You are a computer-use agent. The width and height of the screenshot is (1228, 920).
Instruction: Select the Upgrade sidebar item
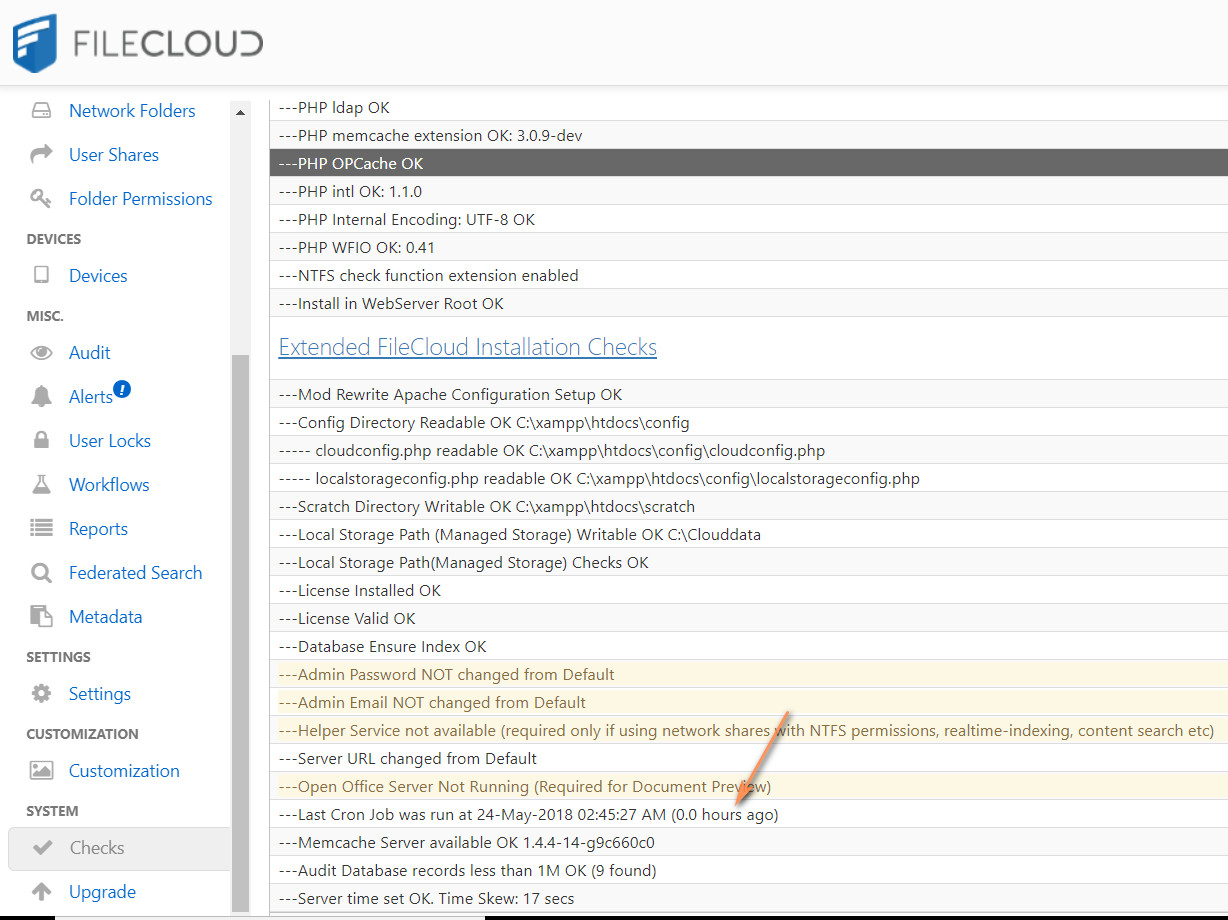pos(102,892)
